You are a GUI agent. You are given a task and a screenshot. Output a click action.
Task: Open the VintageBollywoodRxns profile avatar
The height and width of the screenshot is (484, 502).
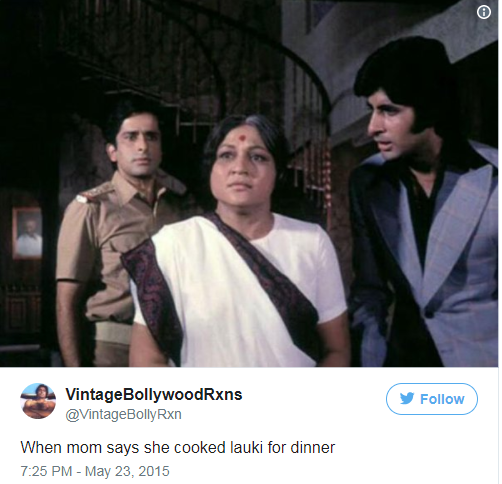click(38, 400)
